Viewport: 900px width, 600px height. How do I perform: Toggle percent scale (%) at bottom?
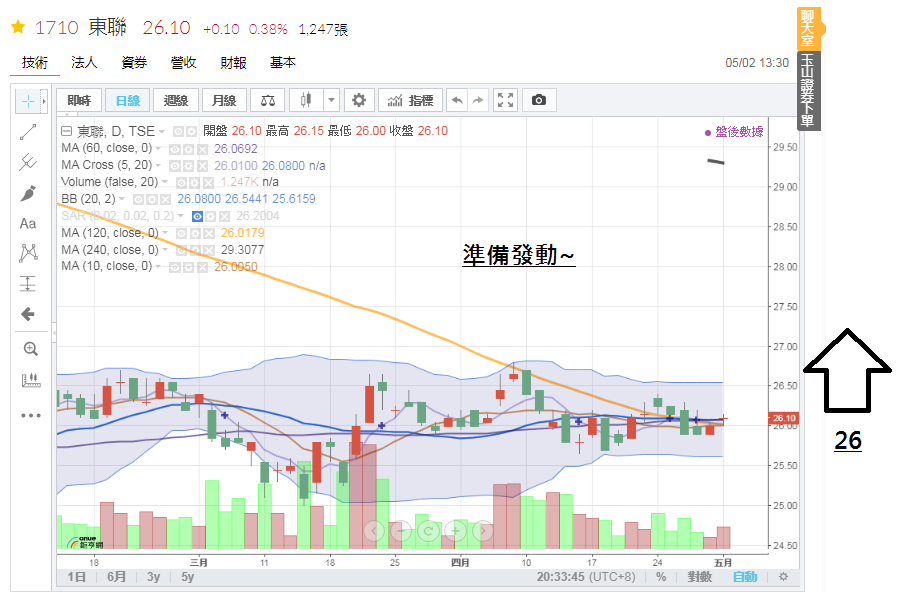(661, 577)
